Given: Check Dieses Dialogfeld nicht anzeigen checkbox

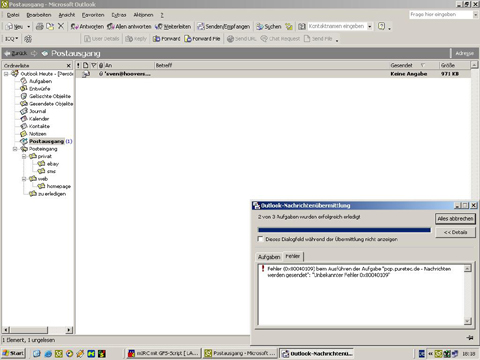Looking at the screenshot, I should [260, 239].
